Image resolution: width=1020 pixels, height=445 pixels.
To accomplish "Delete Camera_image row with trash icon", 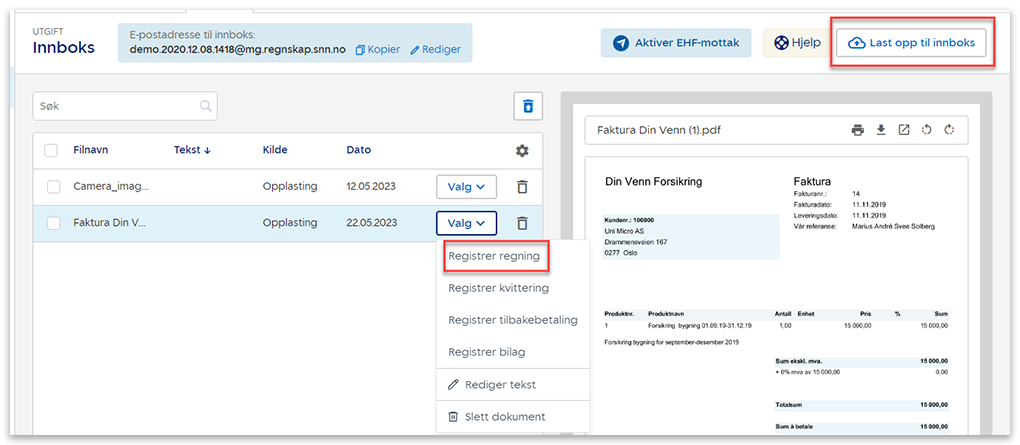I will coord(522,187).
